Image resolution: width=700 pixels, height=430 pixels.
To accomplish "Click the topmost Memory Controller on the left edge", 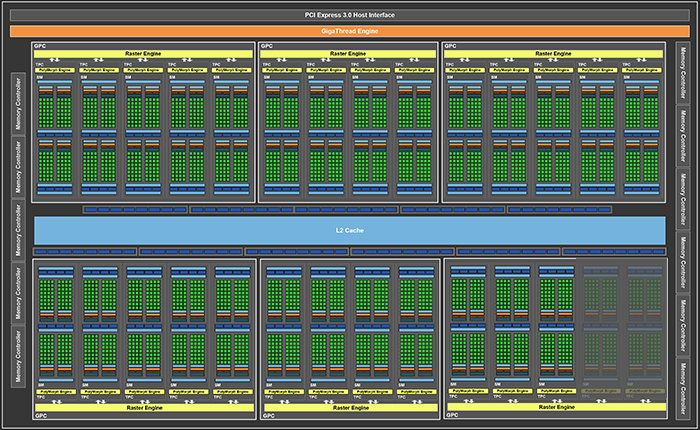I will (18, 104).
